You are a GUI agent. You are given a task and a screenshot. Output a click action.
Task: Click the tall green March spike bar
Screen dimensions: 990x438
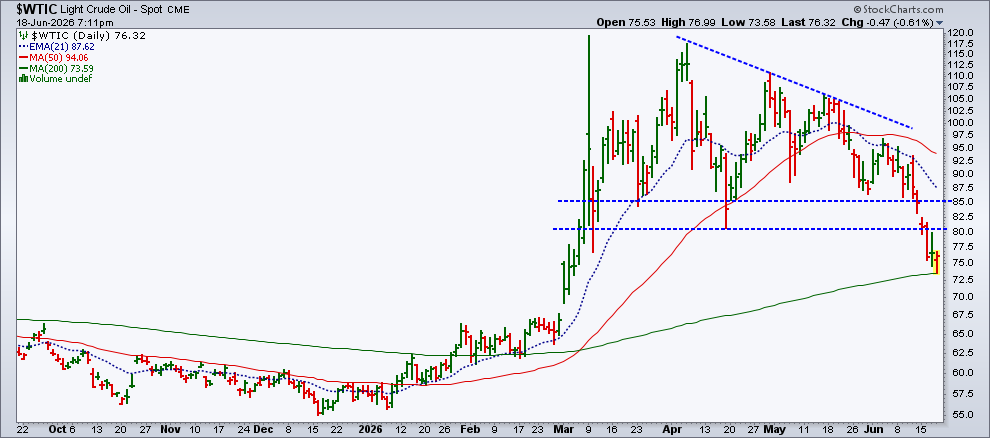588,133
